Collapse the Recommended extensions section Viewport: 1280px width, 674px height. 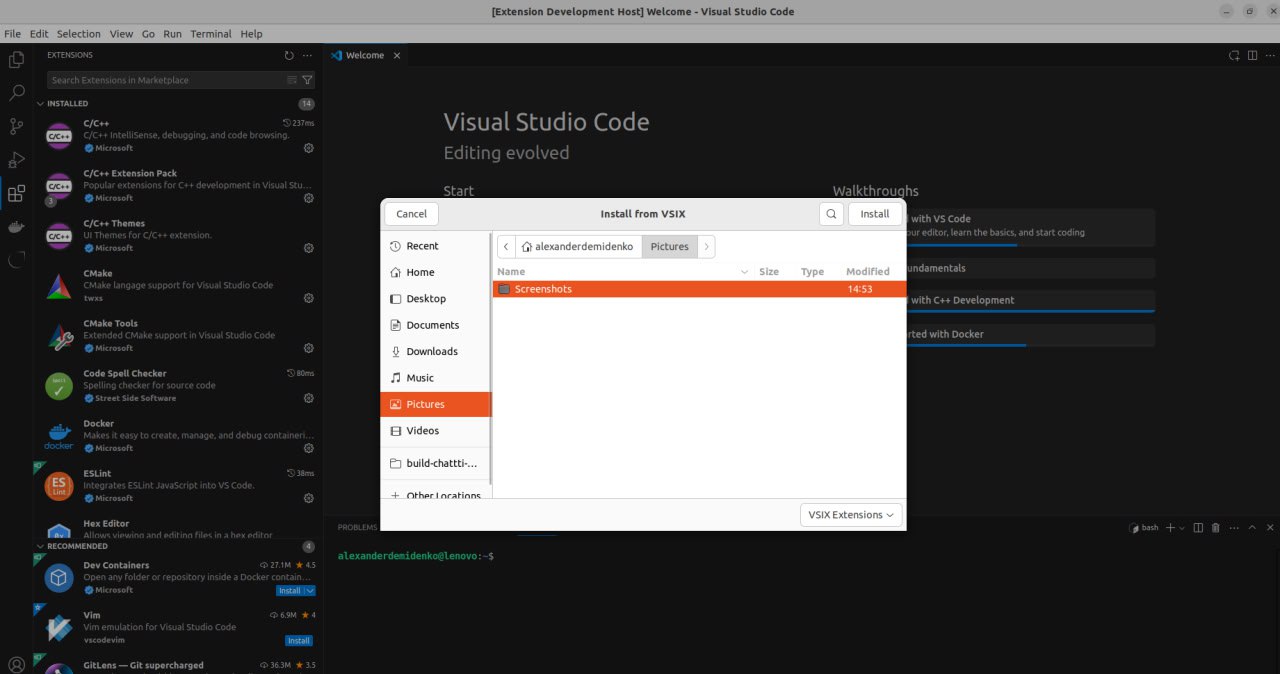(x=41, y=546)
